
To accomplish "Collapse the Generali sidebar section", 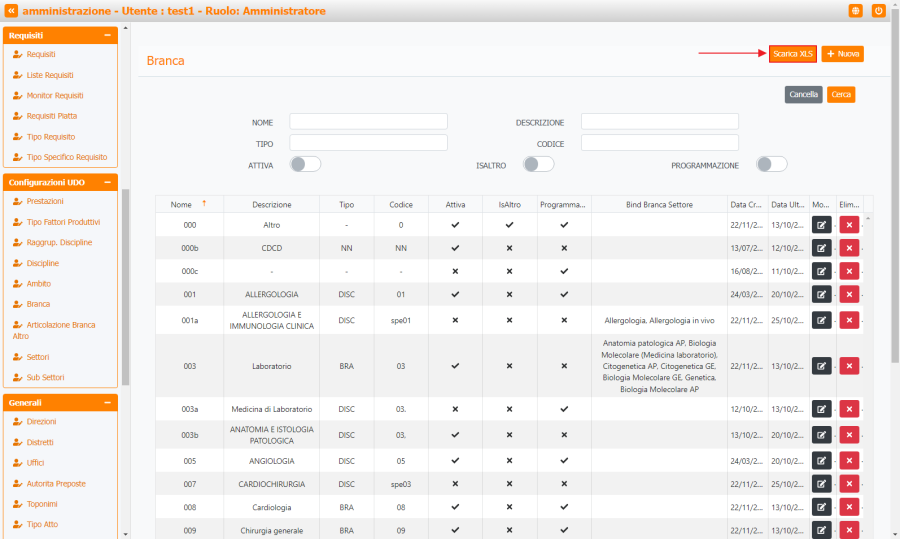I will [107, 402].
